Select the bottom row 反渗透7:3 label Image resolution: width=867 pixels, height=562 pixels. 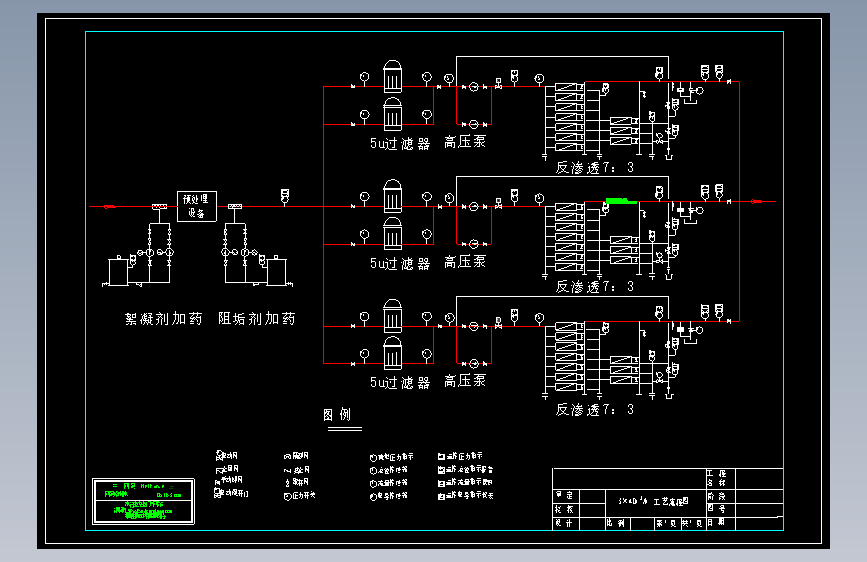point(594,409)
